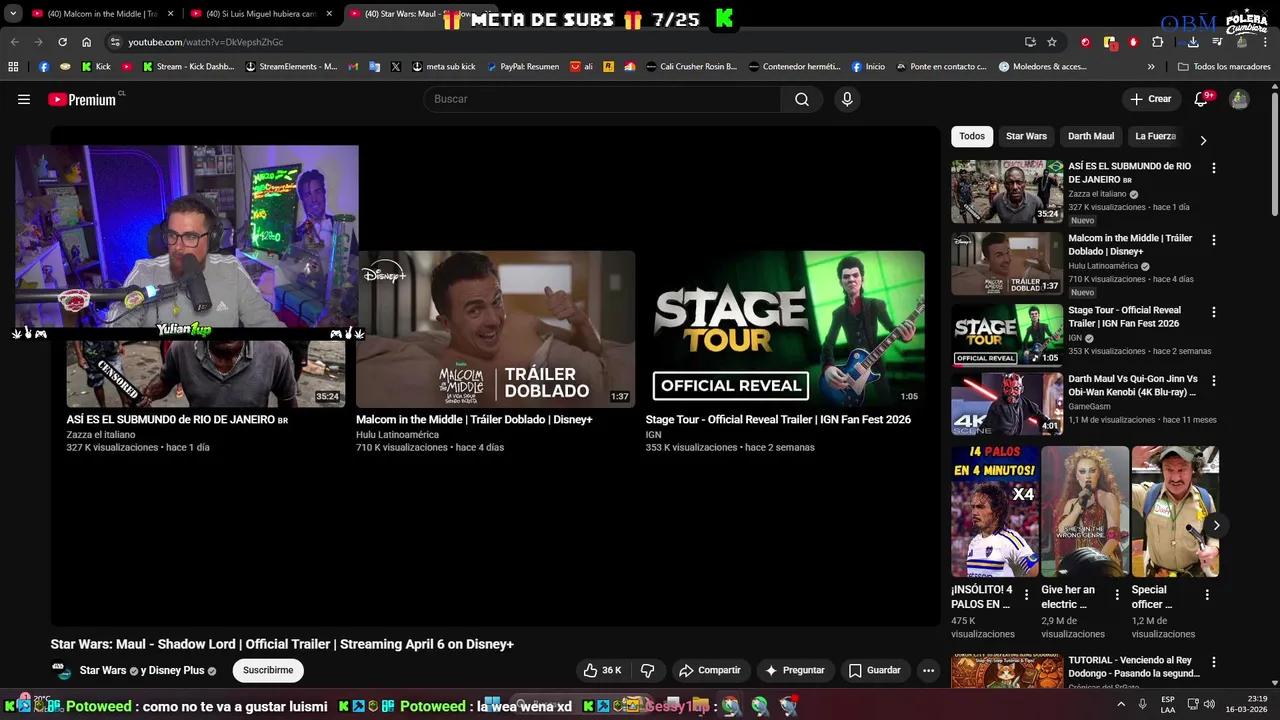This screenshot has height=720, width=1280.
Task: Open the StreamElements bookmark
Action: tap(292, 67)
